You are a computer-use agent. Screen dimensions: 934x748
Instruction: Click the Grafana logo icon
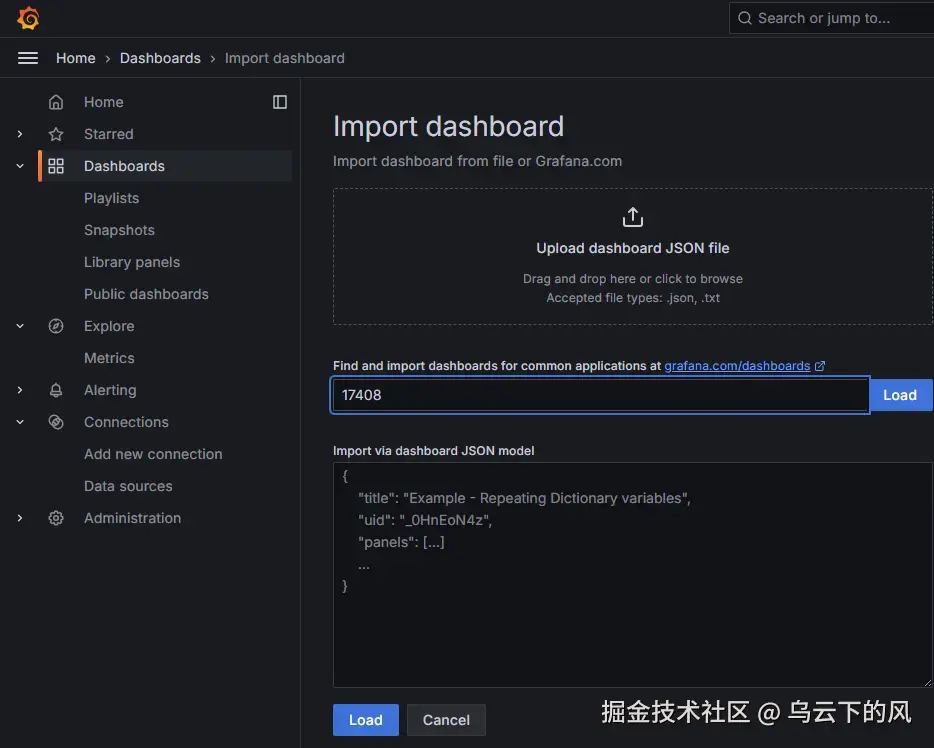click(28, 18)
